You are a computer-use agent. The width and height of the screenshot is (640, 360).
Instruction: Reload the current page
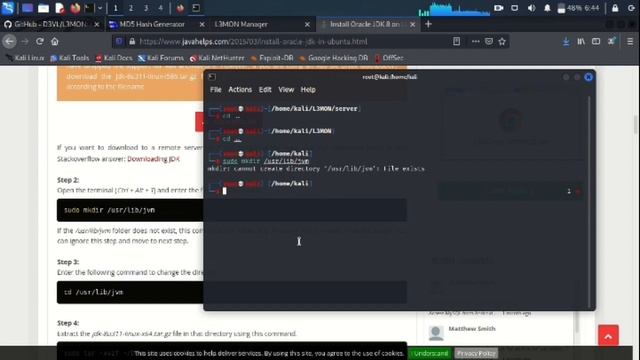[x=40, y=41]
